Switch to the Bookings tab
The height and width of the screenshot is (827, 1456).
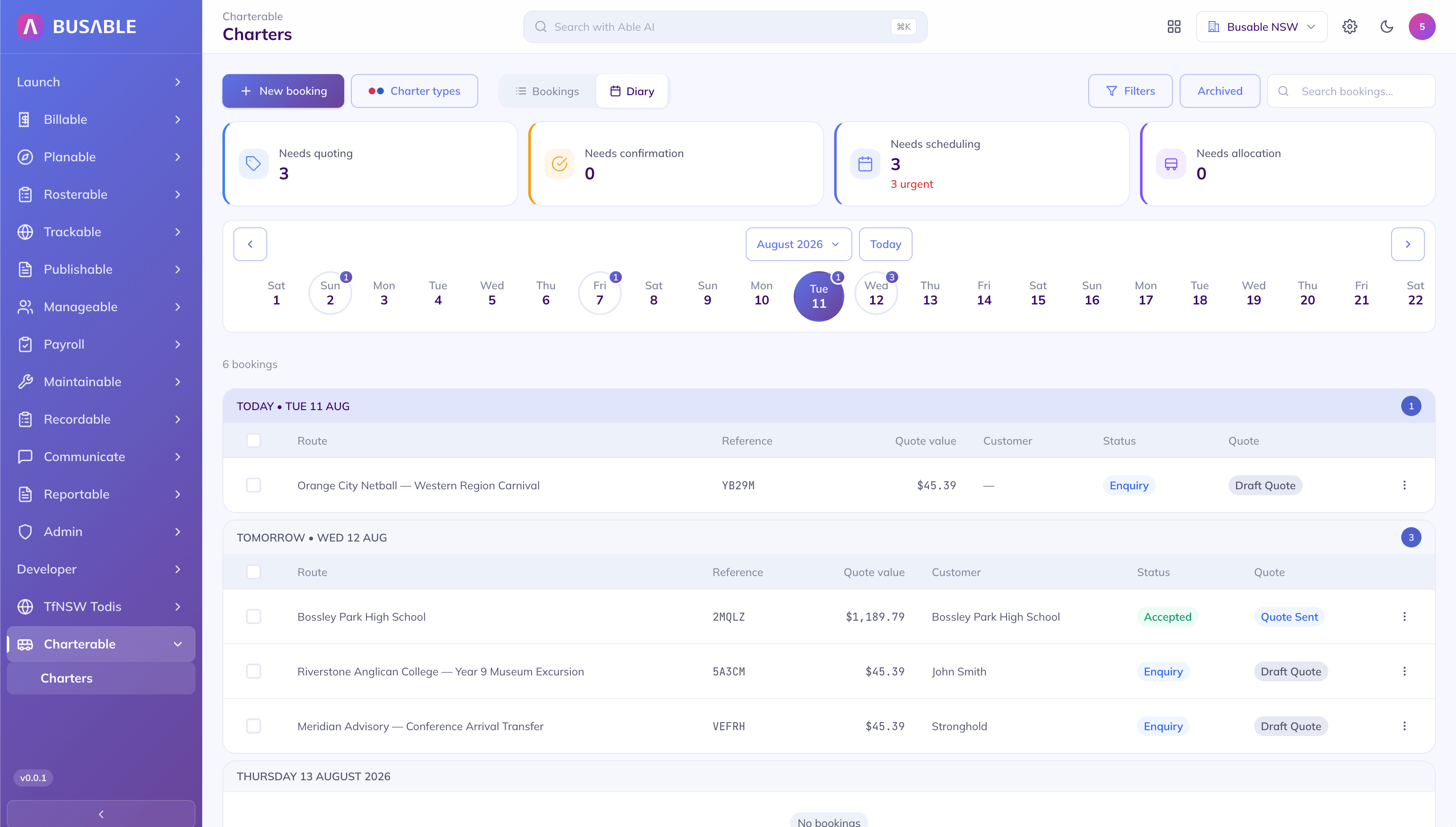point(547,91)
